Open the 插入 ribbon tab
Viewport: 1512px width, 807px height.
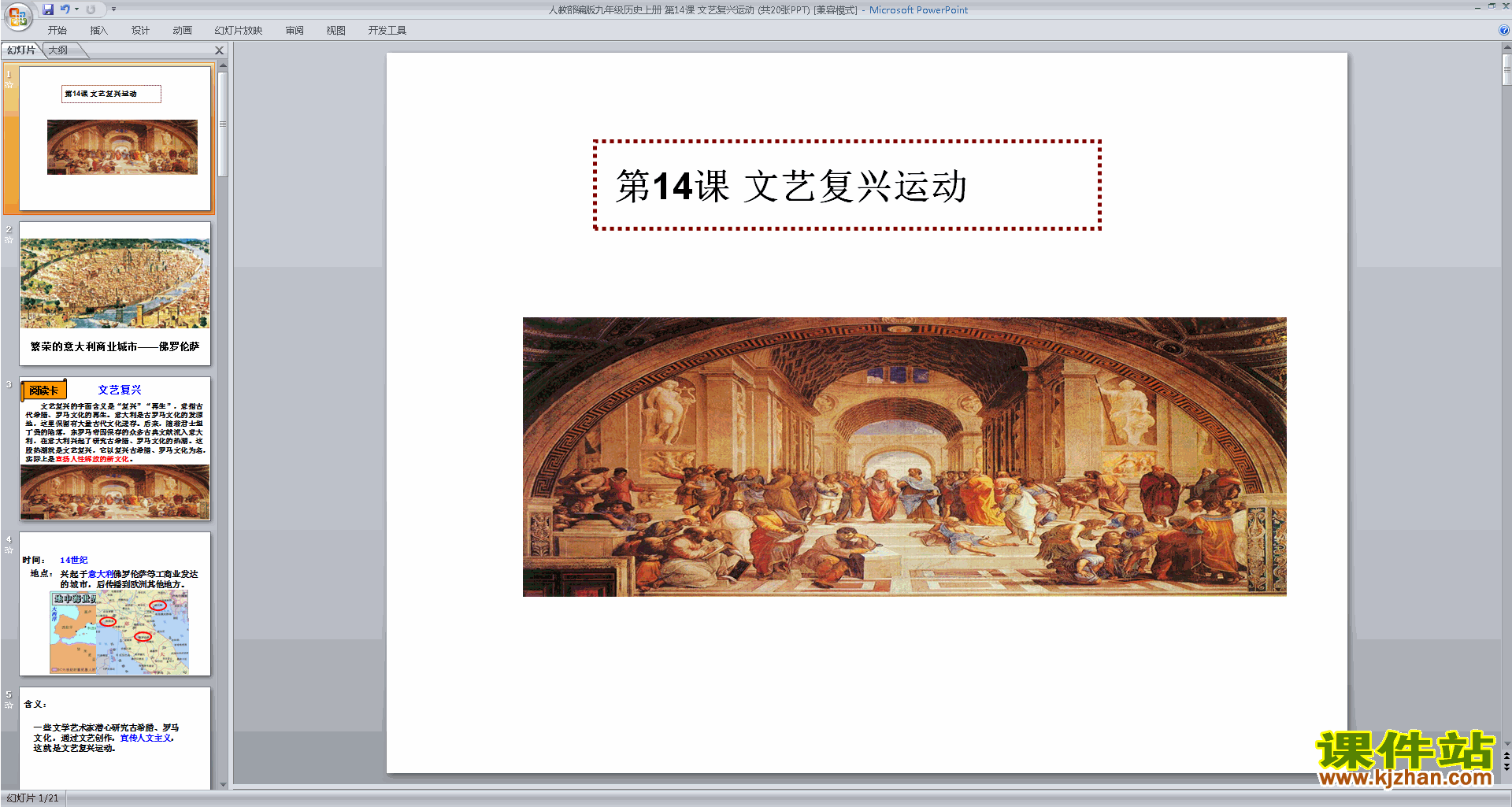coord(98,31)
